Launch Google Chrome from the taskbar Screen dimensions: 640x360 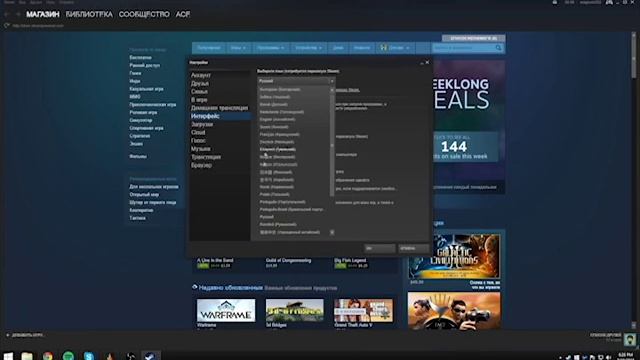tap(48, 356)
